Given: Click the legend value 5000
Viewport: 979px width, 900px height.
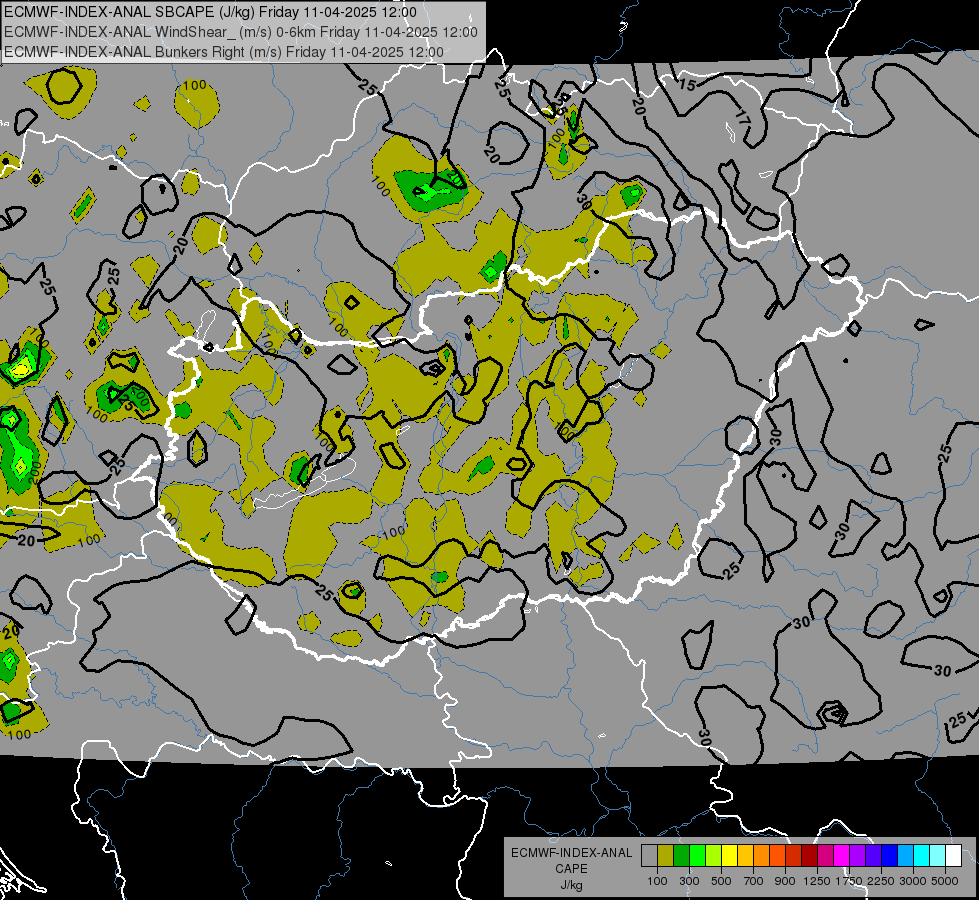Looking at the screenshot, I should (945, 881).
